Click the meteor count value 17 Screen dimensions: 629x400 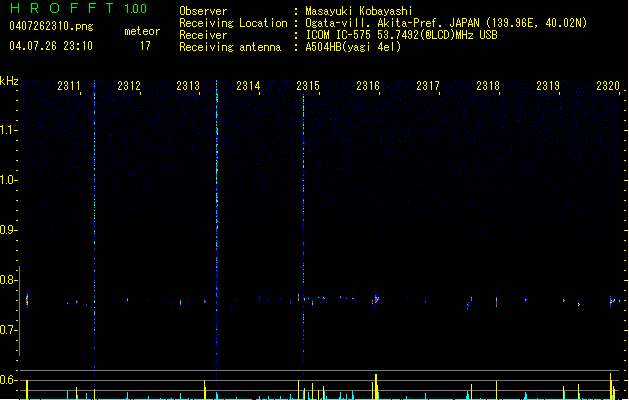(x=145, y=46)
